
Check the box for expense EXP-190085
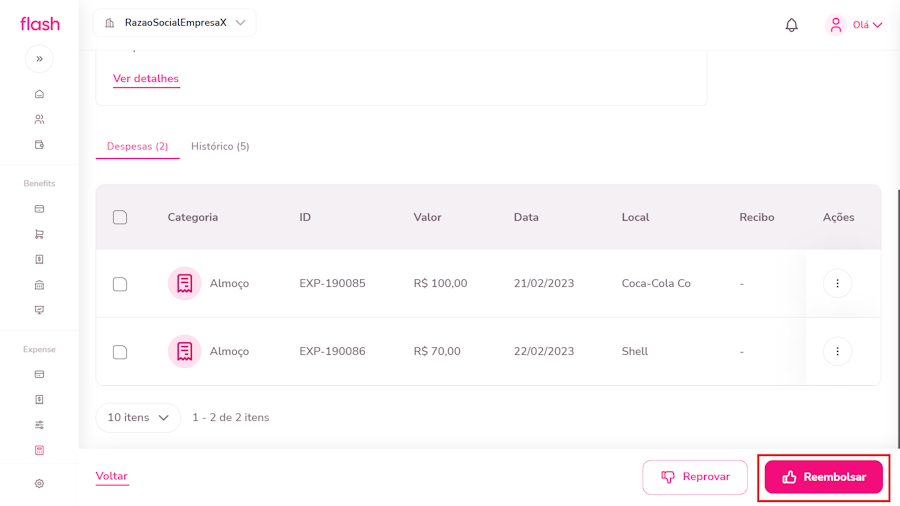pyautogui.click(x=120, y=284)
